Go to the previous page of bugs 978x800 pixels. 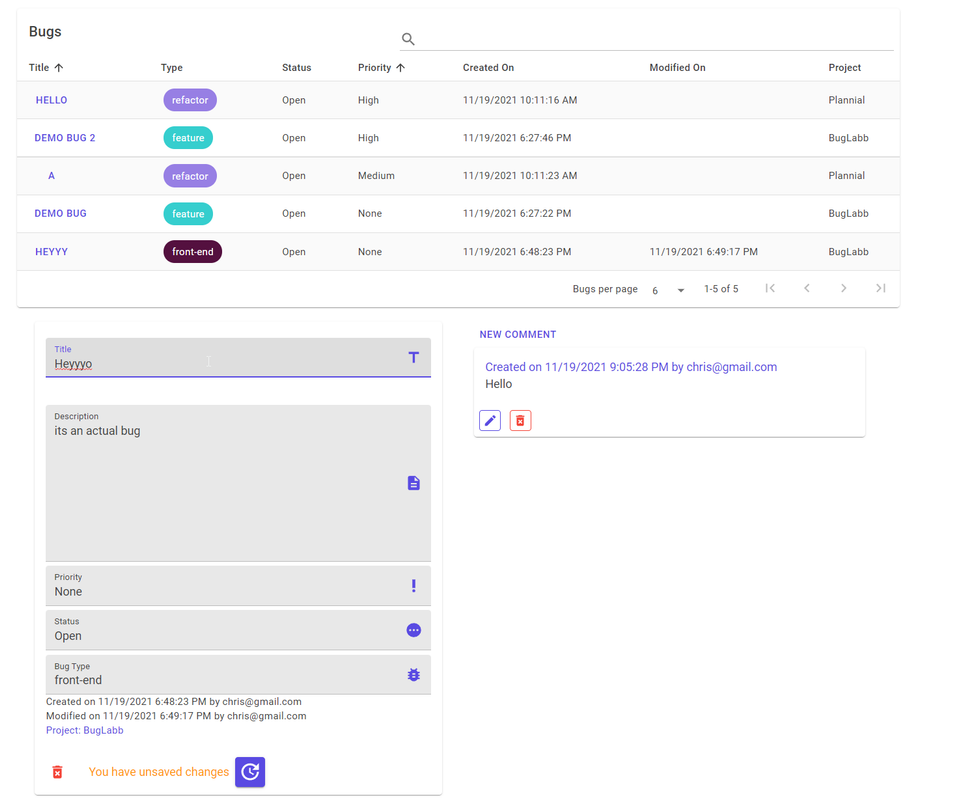point(807,288)
